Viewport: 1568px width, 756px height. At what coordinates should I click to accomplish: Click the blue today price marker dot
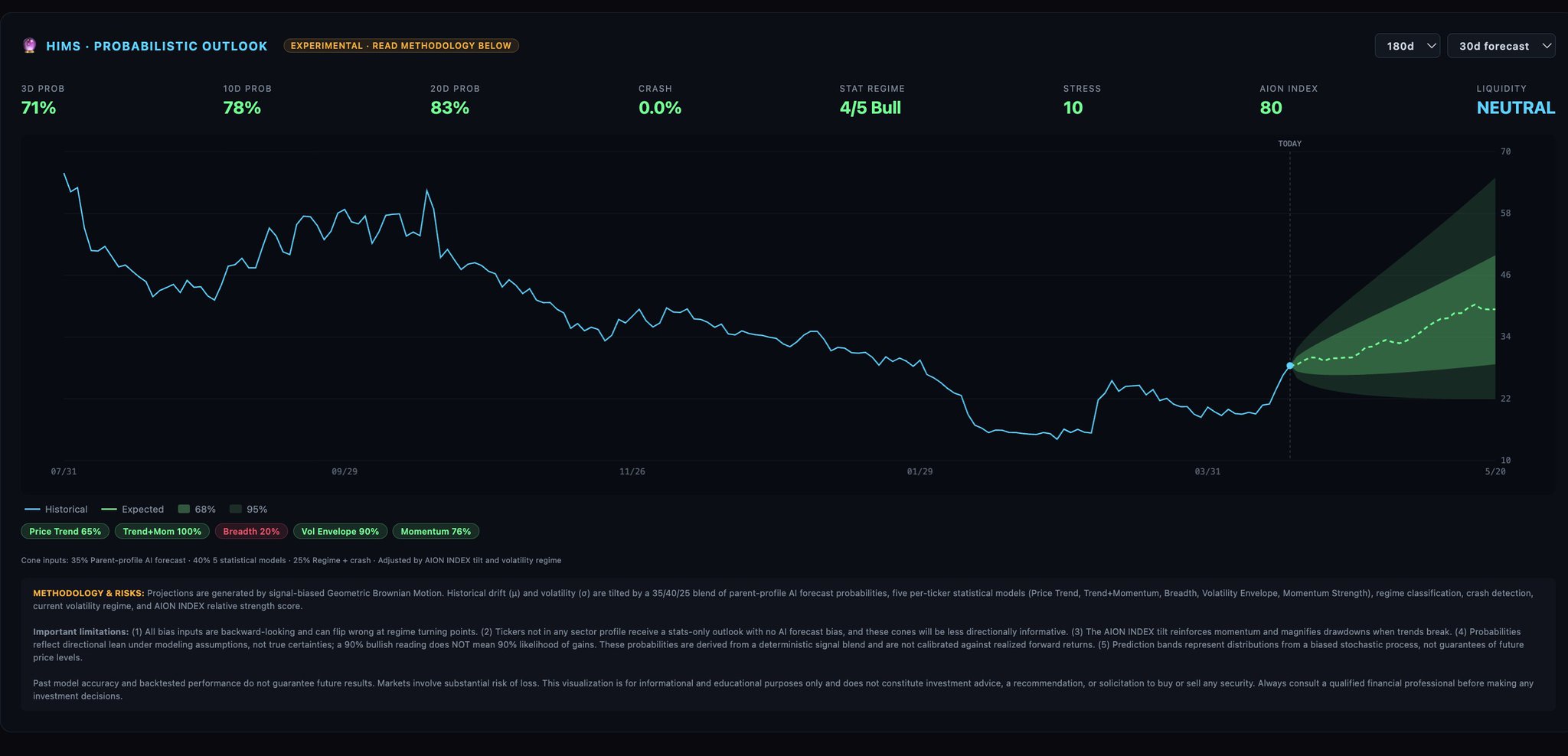1290,366
